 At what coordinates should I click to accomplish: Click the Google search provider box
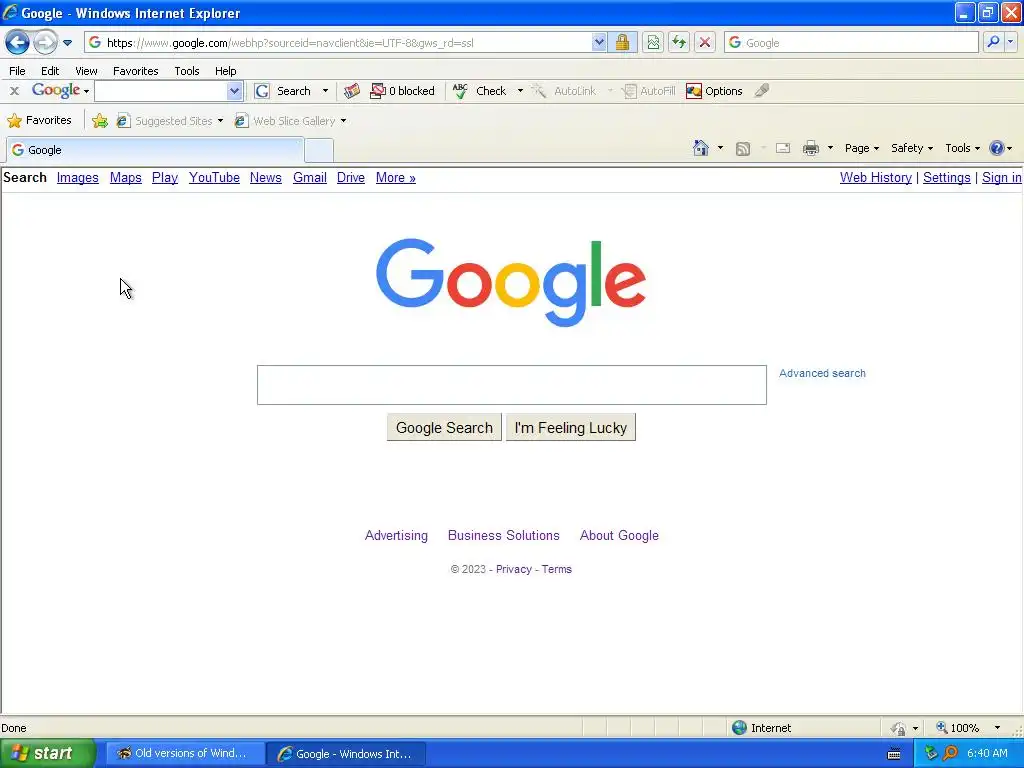[851, 43]
